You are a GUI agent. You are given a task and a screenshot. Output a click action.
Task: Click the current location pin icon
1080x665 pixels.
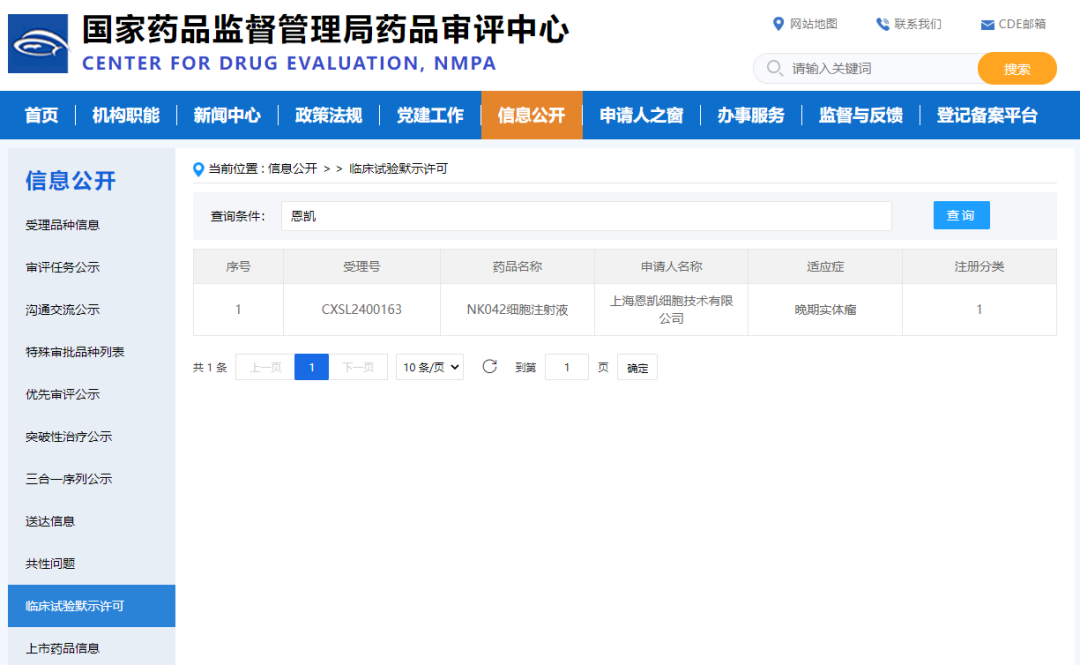(x=198, y=169)
